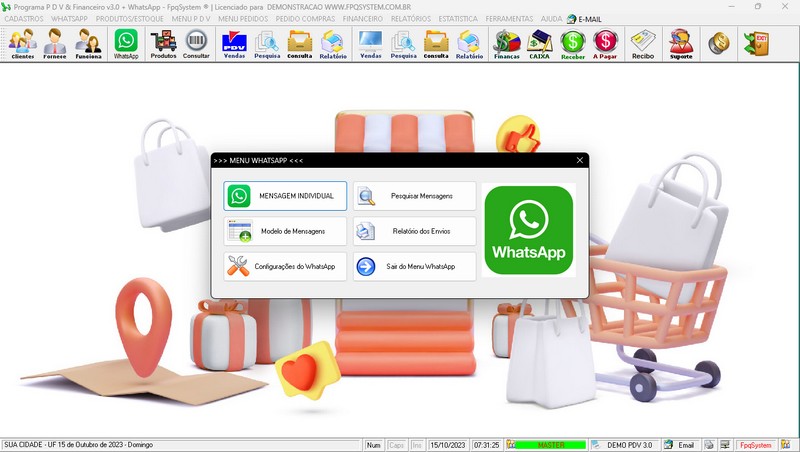Open the PRODUTOS/ESTOQUE menu

(x=130, y=19)
